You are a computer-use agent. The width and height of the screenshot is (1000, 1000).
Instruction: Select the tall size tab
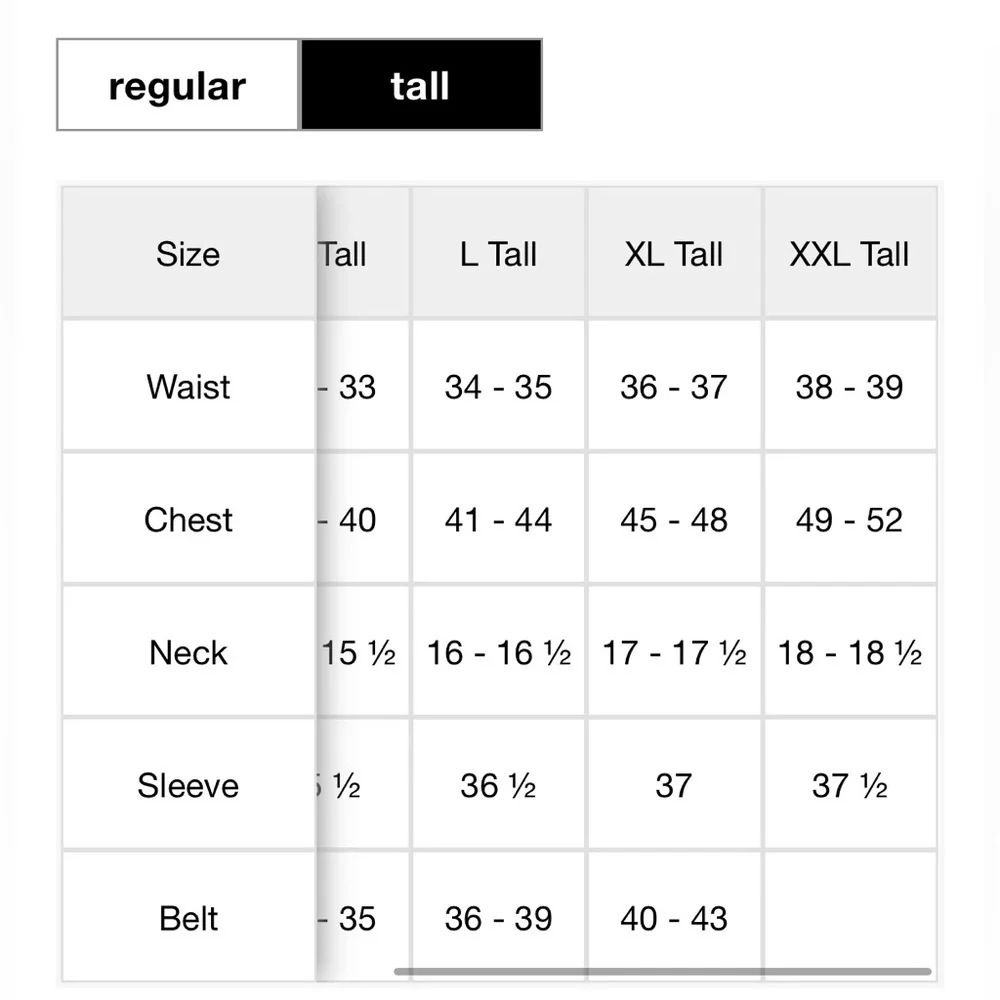[421, 85]
